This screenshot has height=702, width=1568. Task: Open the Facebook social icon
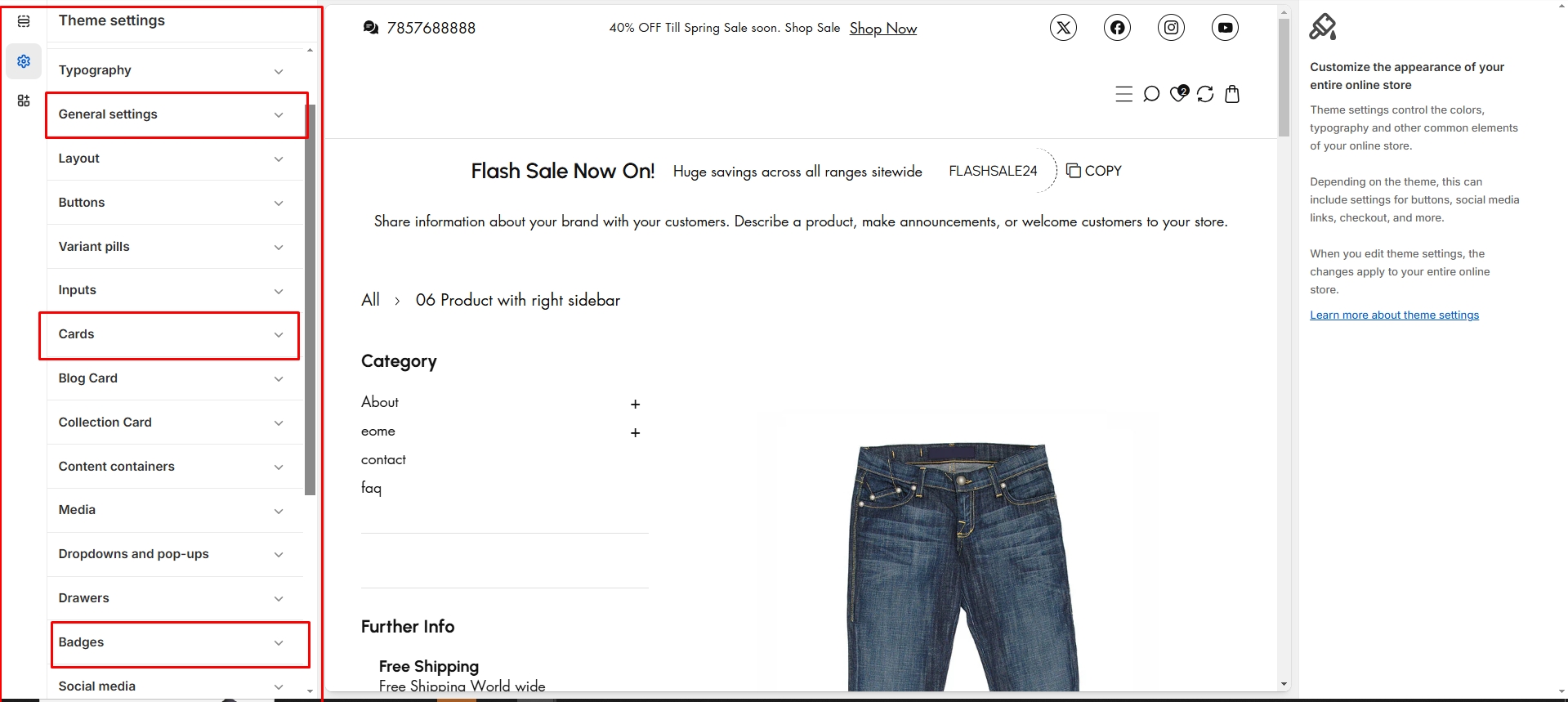coord(1117,28)
